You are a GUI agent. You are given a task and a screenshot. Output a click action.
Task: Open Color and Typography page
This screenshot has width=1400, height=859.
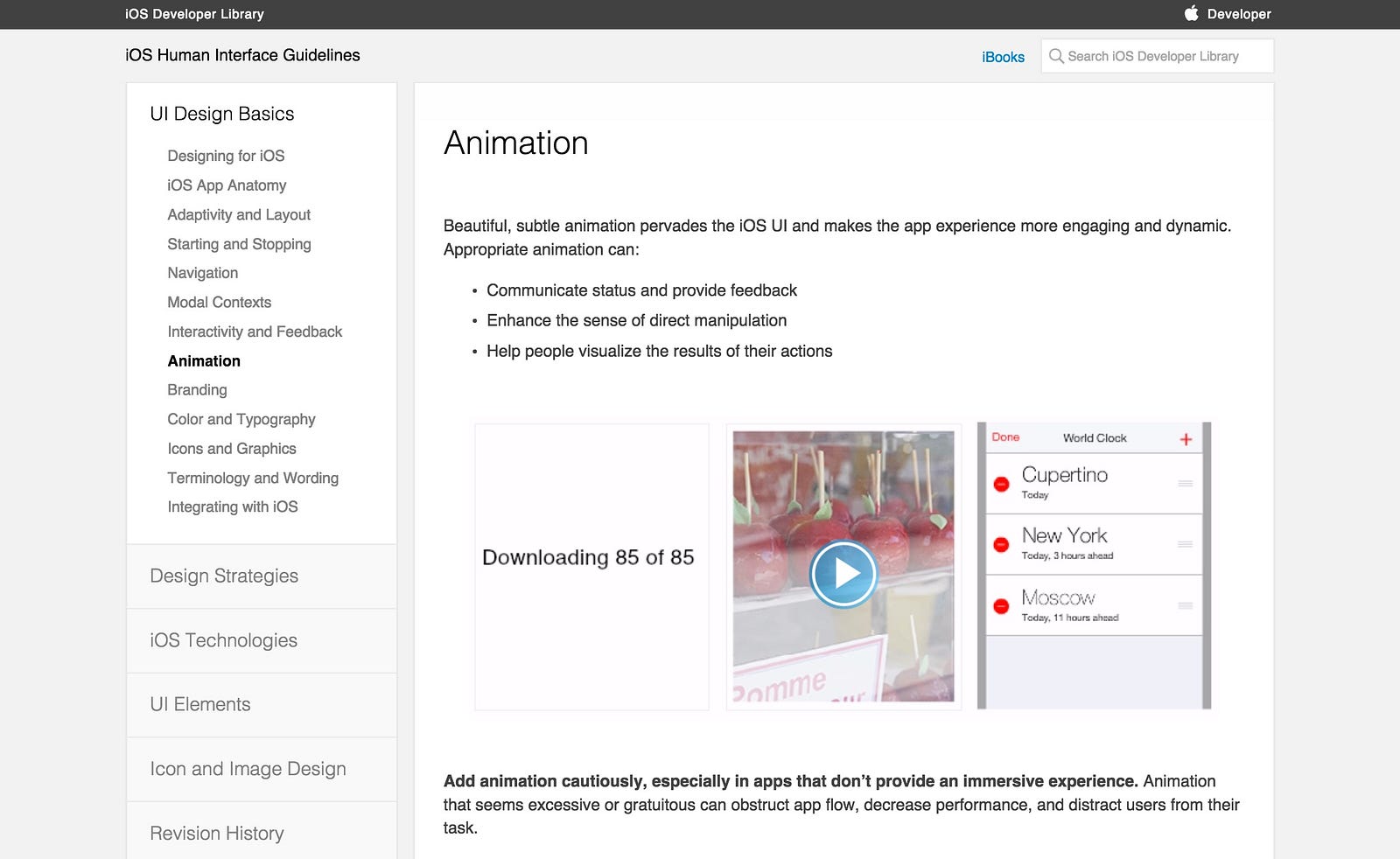pos(241,419)
